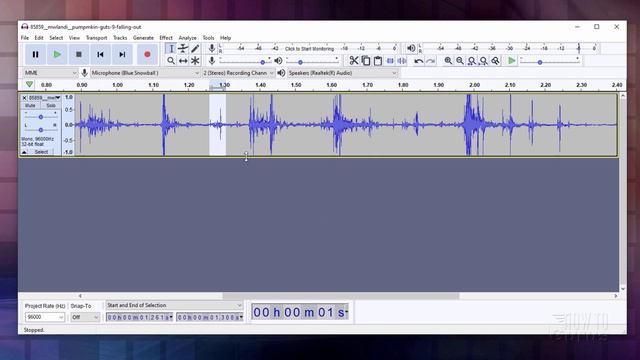The width and height of the screenshot is (640, 360).
Task: Open the Edit menu
Action: coord(39,38)
